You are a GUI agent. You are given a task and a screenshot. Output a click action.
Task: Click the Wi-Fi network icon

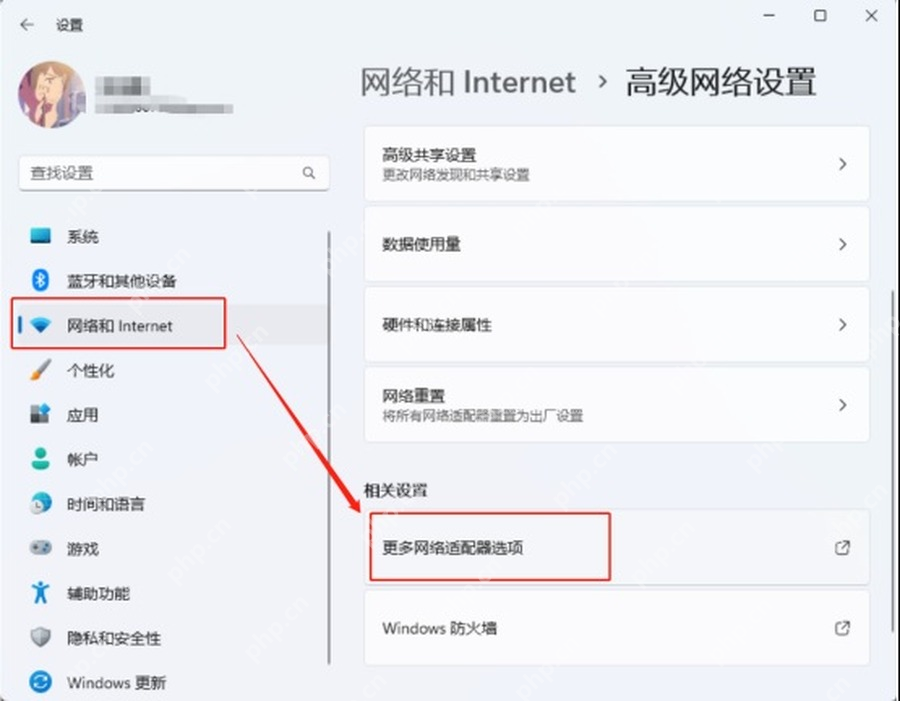point(40,326)
